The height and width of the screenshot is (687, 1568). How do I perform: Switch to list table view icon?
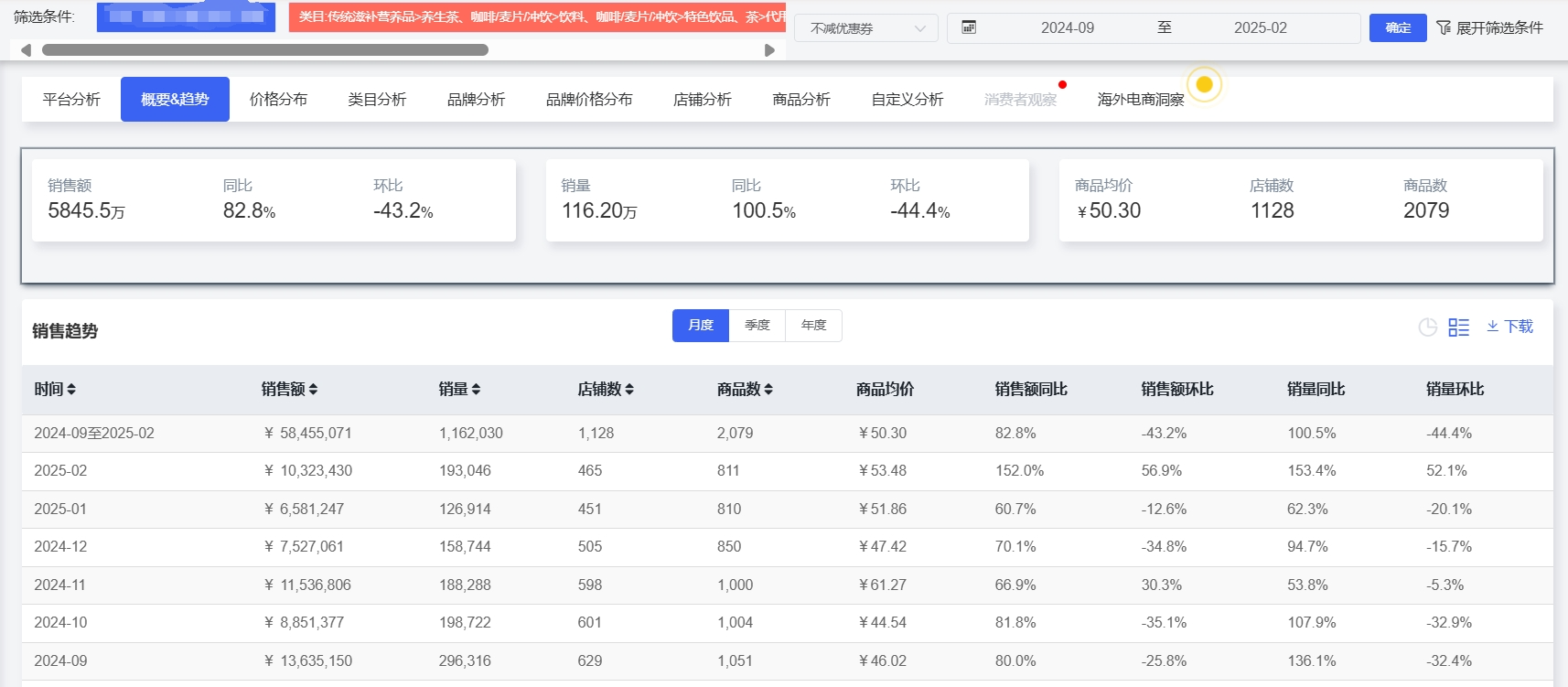1459,327
